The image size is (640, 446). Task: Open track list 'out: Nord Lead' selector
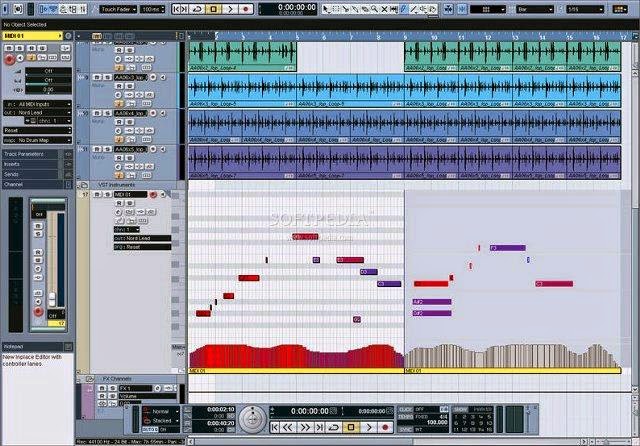coord(142,238)
